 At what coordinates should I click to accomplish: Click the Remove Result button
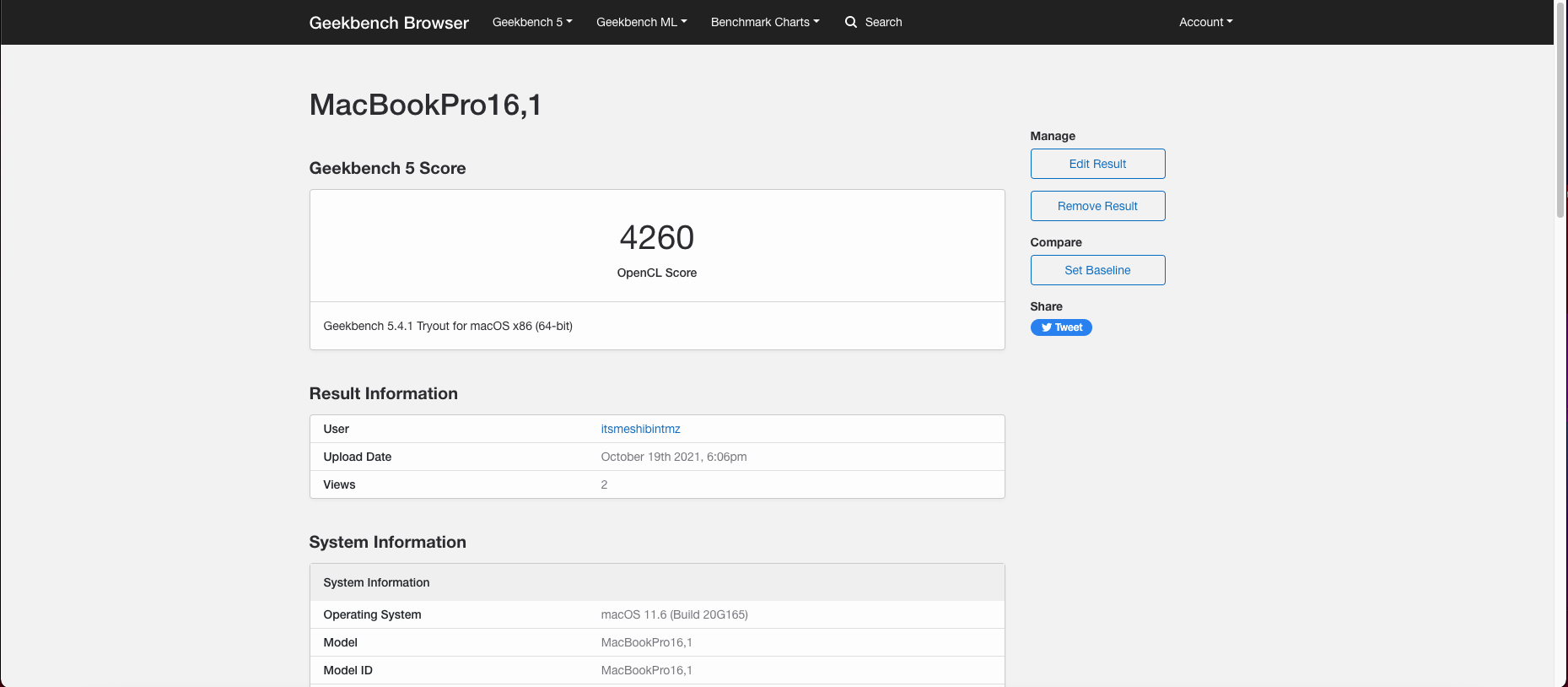click(x=1097, y=206)
